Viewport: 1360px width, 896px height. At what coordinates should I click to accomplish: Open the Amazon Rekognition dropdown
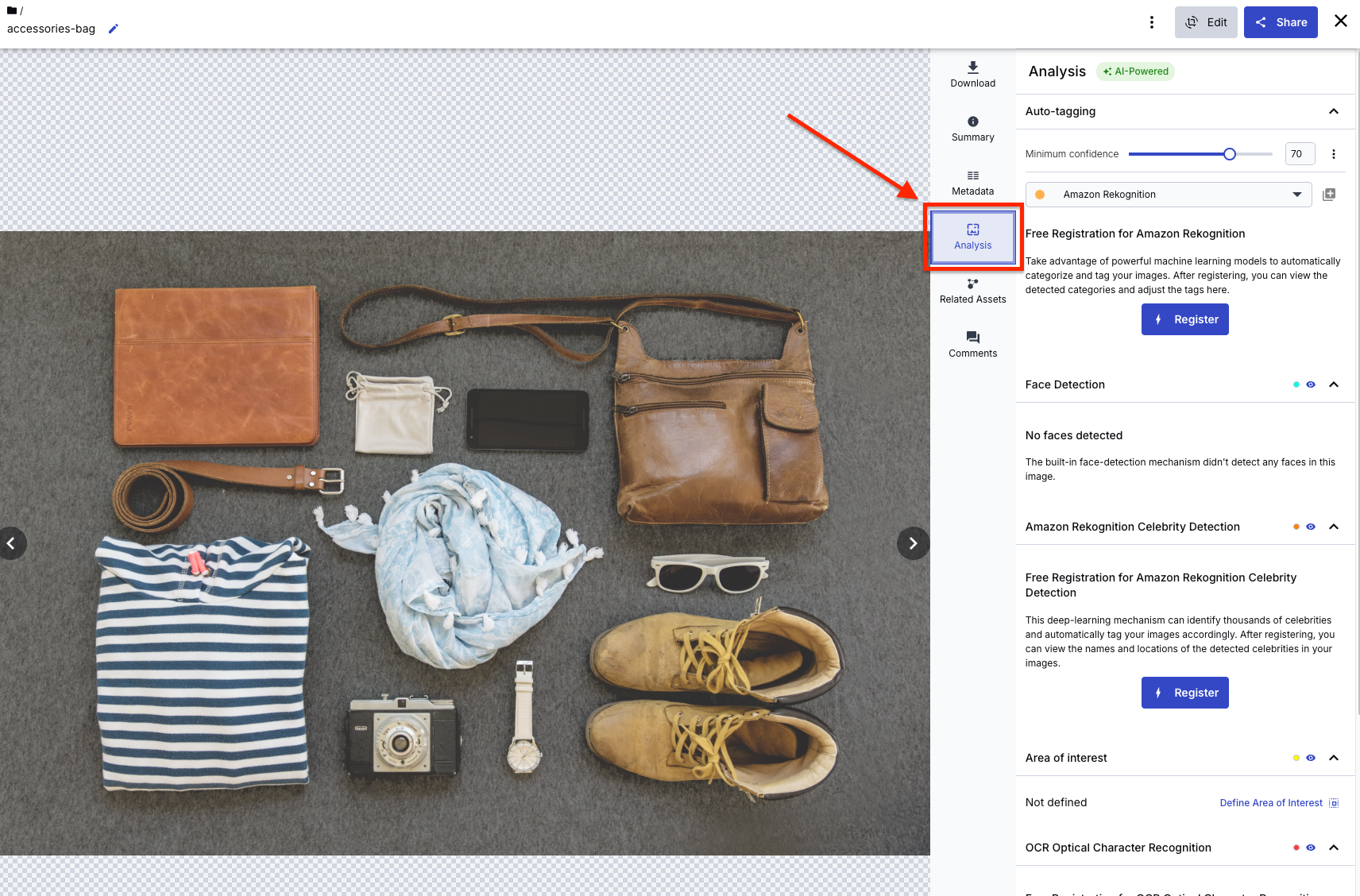[1169, 195]
